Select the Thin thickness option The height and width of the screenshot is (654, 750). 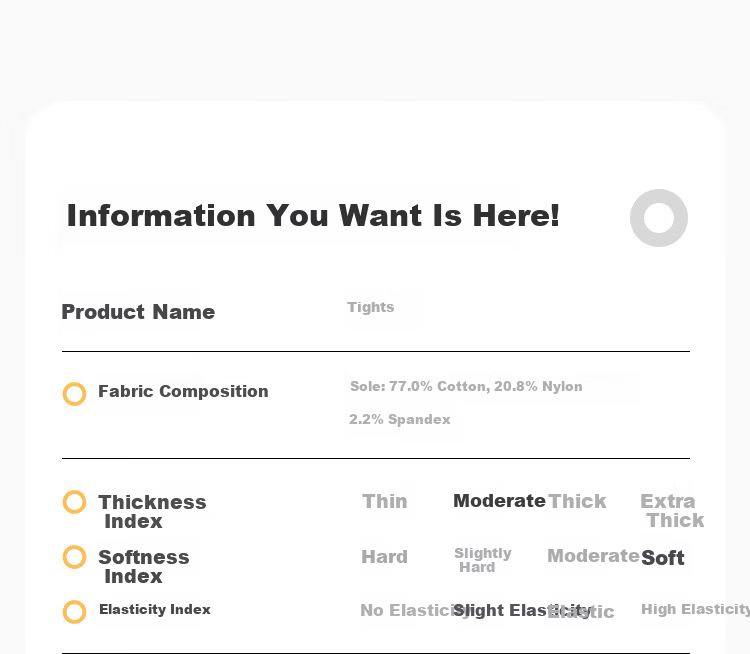pos(385,501)
